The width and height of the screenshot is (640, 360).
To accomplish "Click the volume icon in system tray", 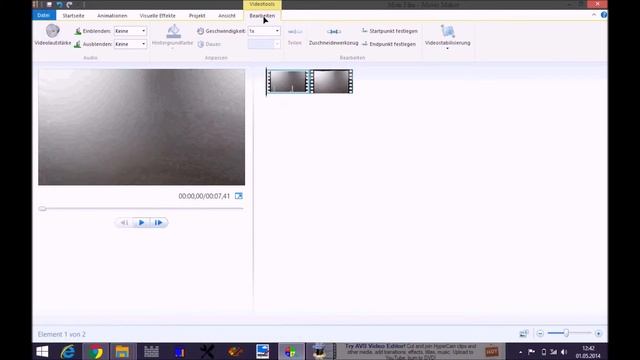I will click(x=564, y=352).
